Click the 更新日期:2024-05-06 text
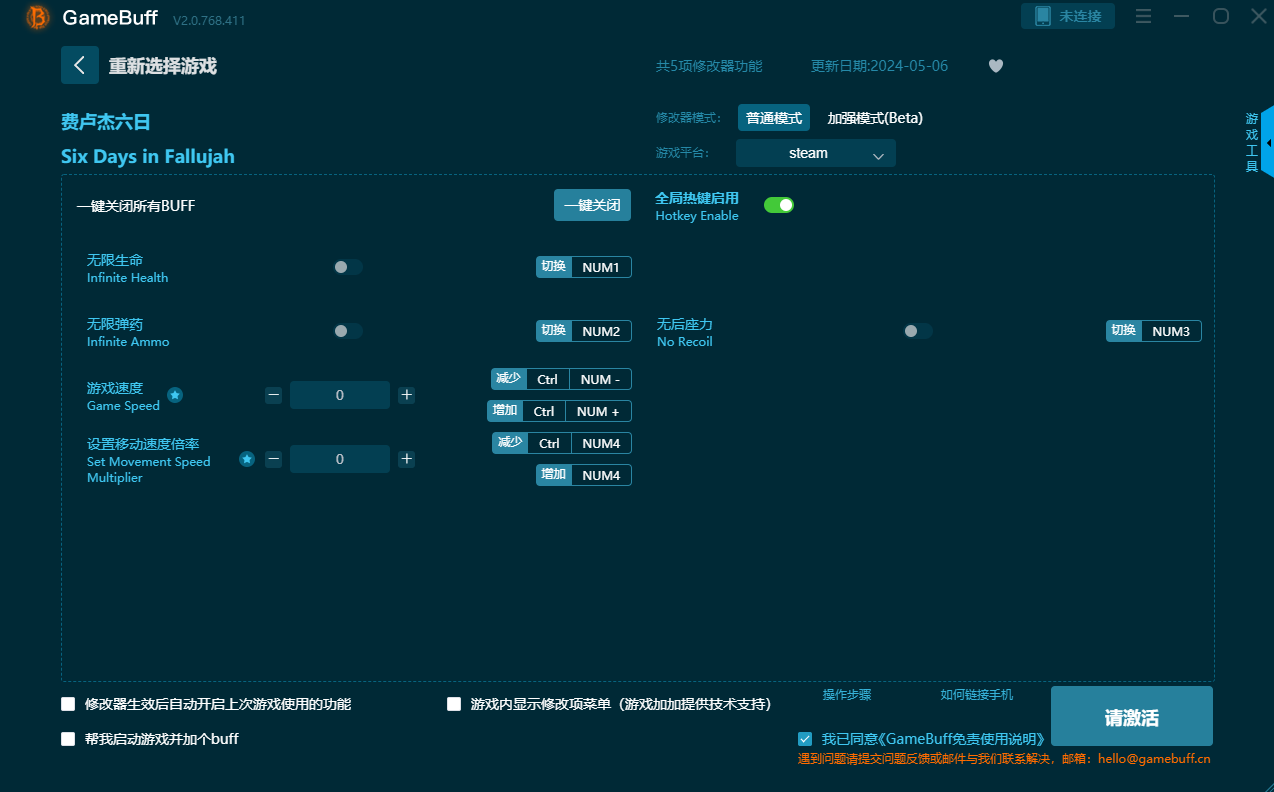 [880, 66]
